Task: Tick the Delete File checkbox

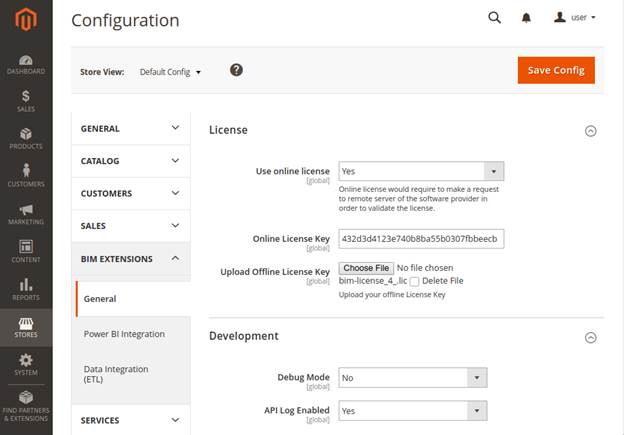Action: tap(414, 281)
